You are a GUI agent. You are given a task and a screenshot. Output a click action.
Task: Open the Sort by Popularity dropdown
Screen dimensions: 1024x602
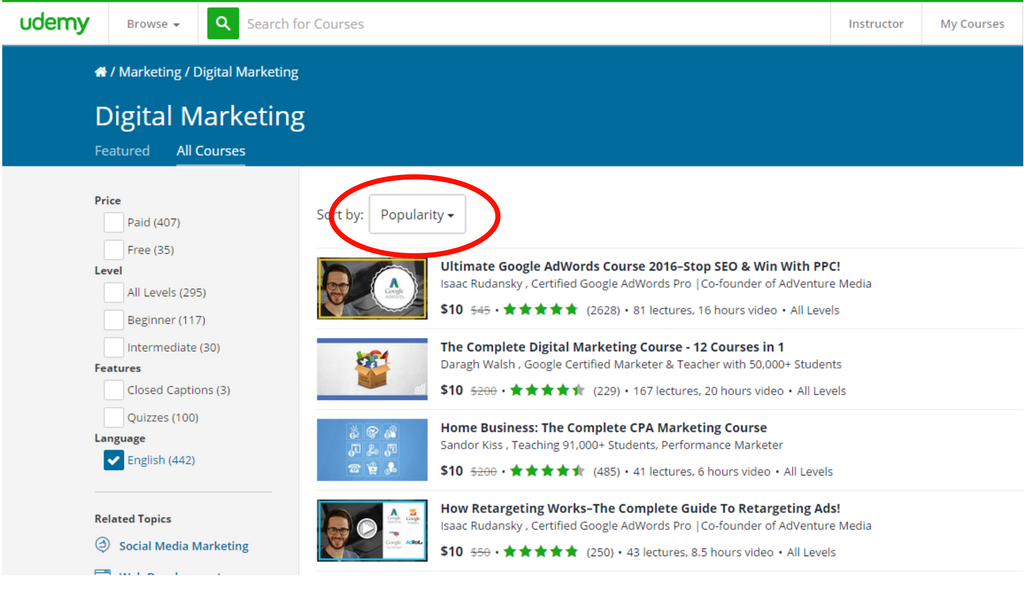pyautogui.click(x=417, y=214)
